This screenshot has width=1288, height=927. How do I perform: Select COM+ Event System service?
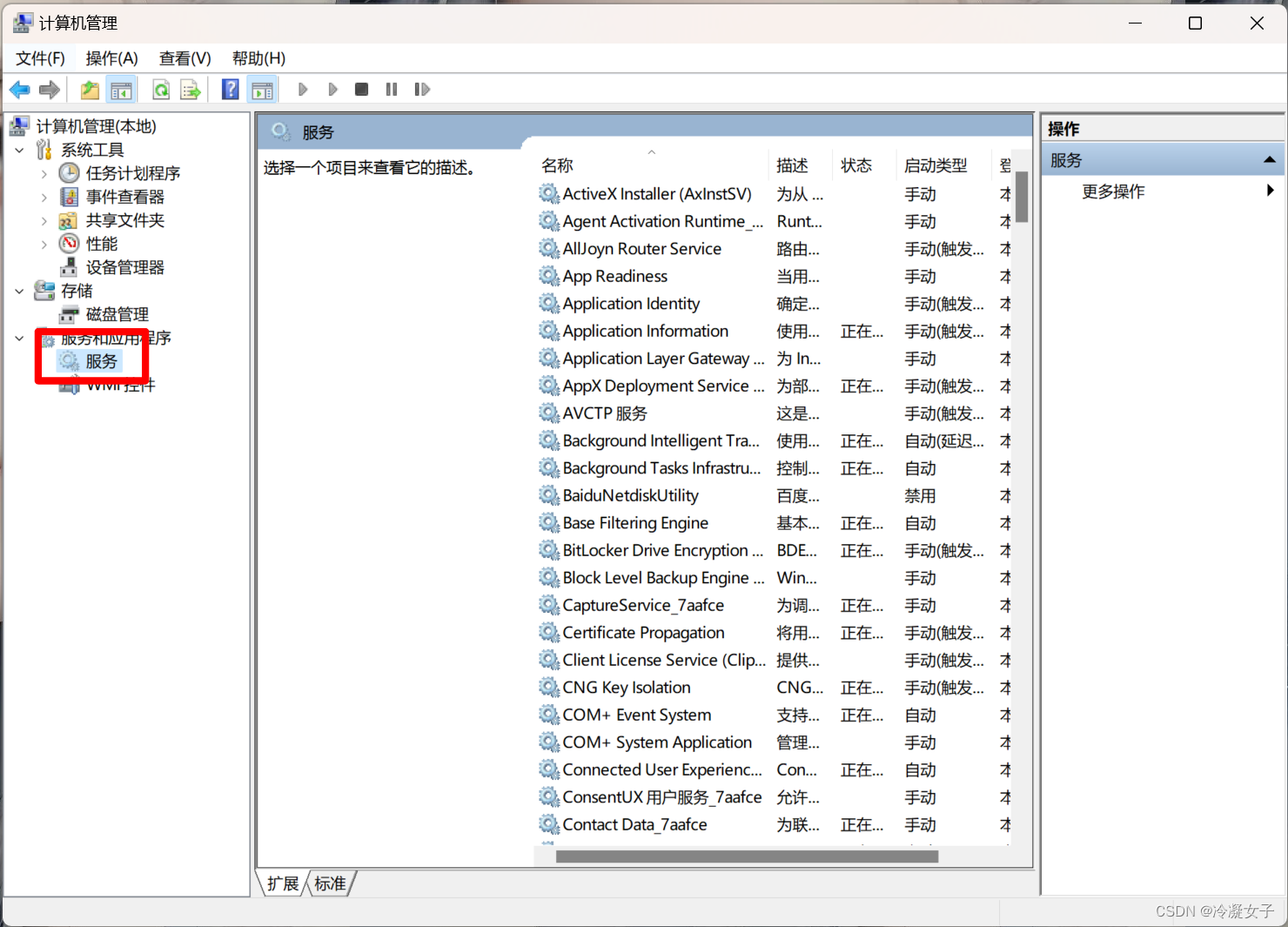tap(775, 715)
